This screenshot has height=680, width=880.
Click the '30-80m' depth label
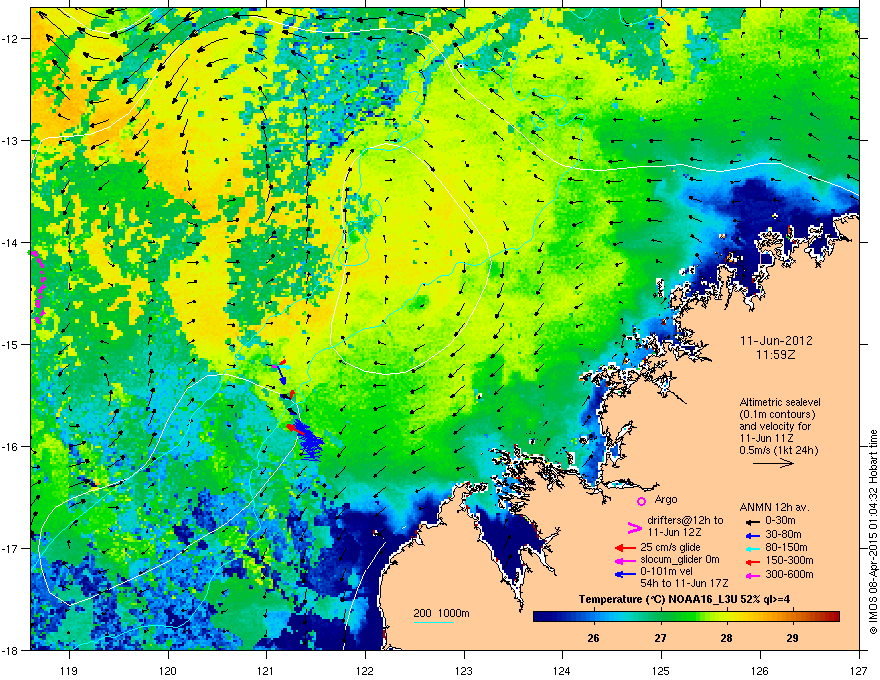coord(783,534)
